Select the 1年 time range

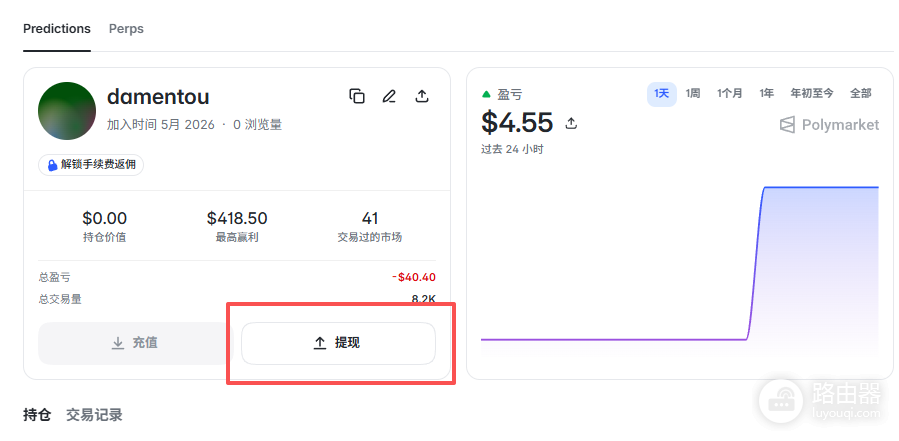tap(767, 93)
